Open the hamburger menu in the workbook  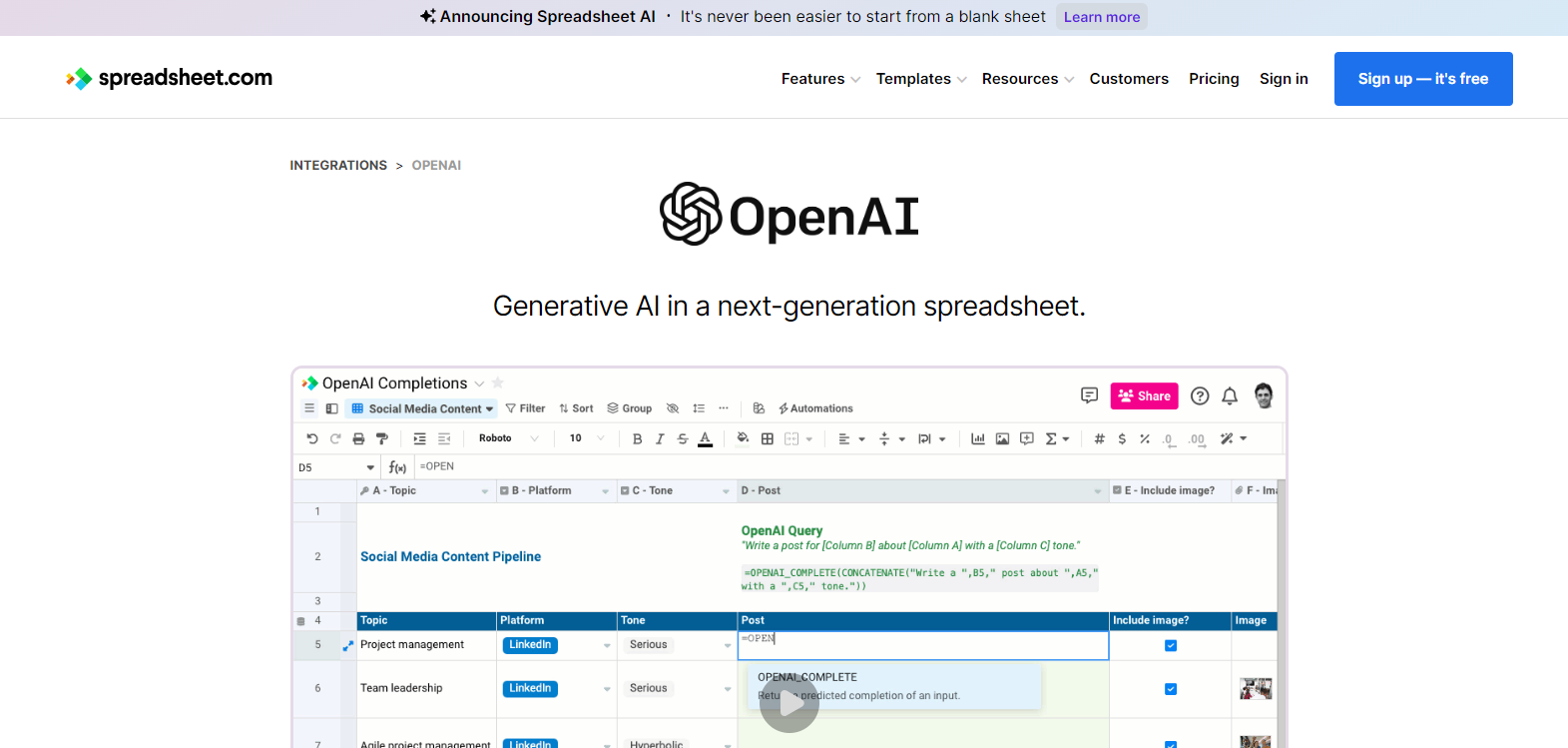tap(309, 408)
